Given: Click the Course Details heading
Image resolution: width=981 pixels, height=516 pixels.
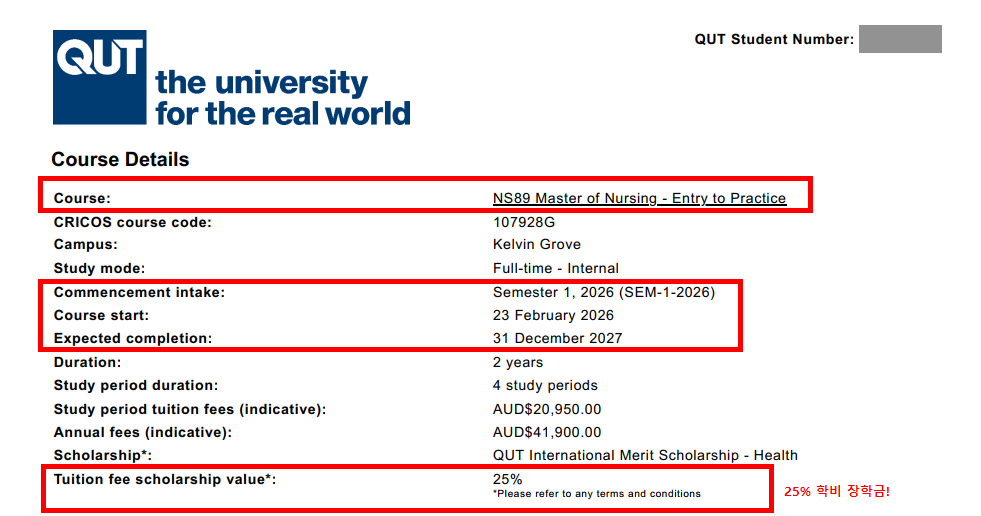Looking at the screenshot, I should [120, 160].
